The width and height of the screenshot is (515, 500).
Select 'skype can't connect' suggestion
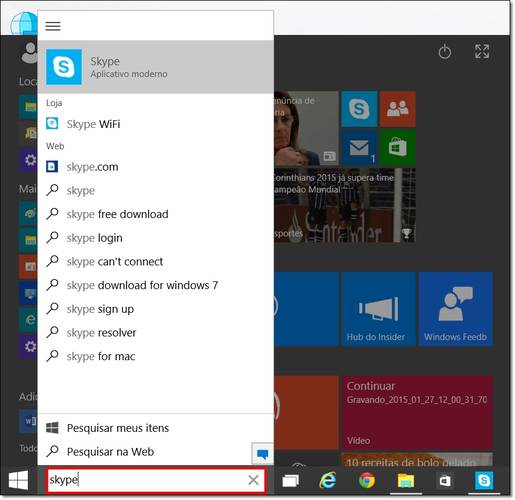click(x=156, y=261)
